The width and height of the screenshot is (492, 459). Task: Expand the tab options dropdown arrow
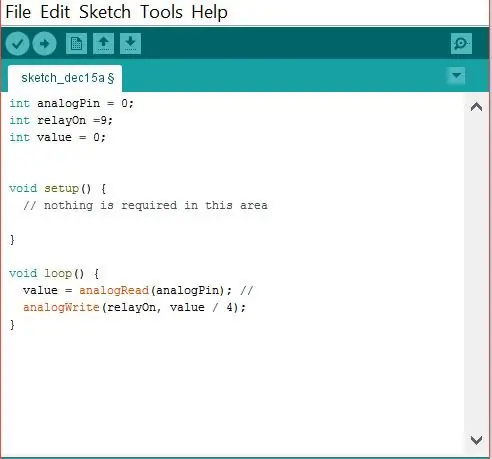pyautogui.click(x=456, y=76)
